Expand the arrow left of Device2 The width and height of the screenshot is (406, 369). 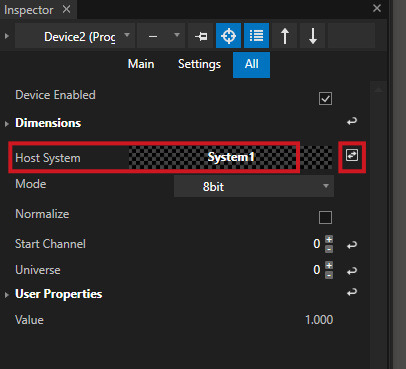pos(7,36)
